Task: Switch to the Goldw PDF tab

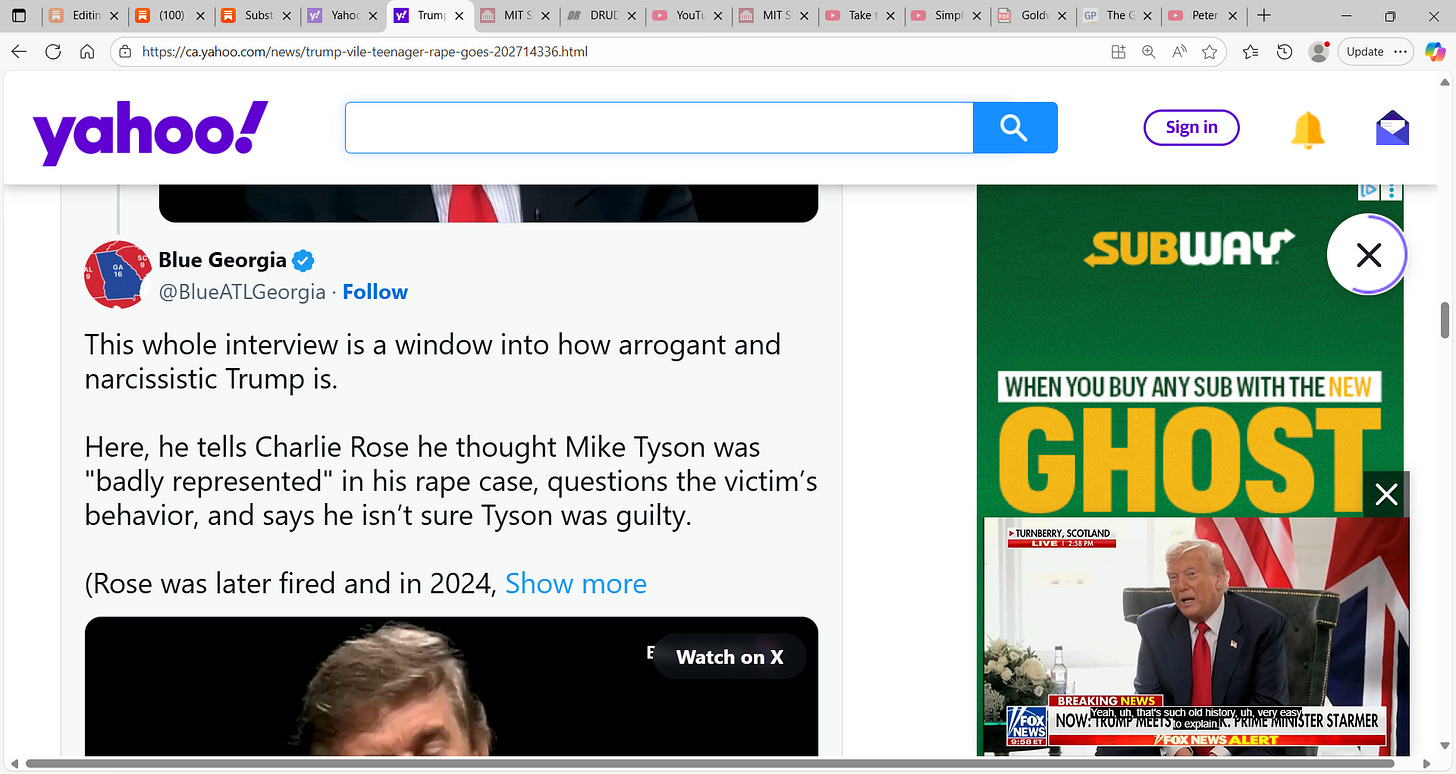Action: (1031, 16)
